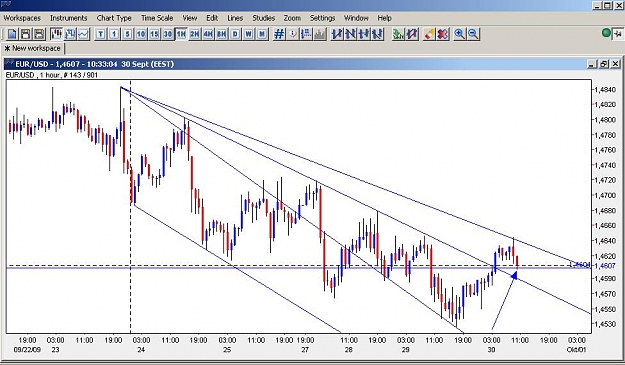Image resolution: width=625 pixels, height=365 pixels.
Task: Open the Lines menu
Action: (235, 18)
